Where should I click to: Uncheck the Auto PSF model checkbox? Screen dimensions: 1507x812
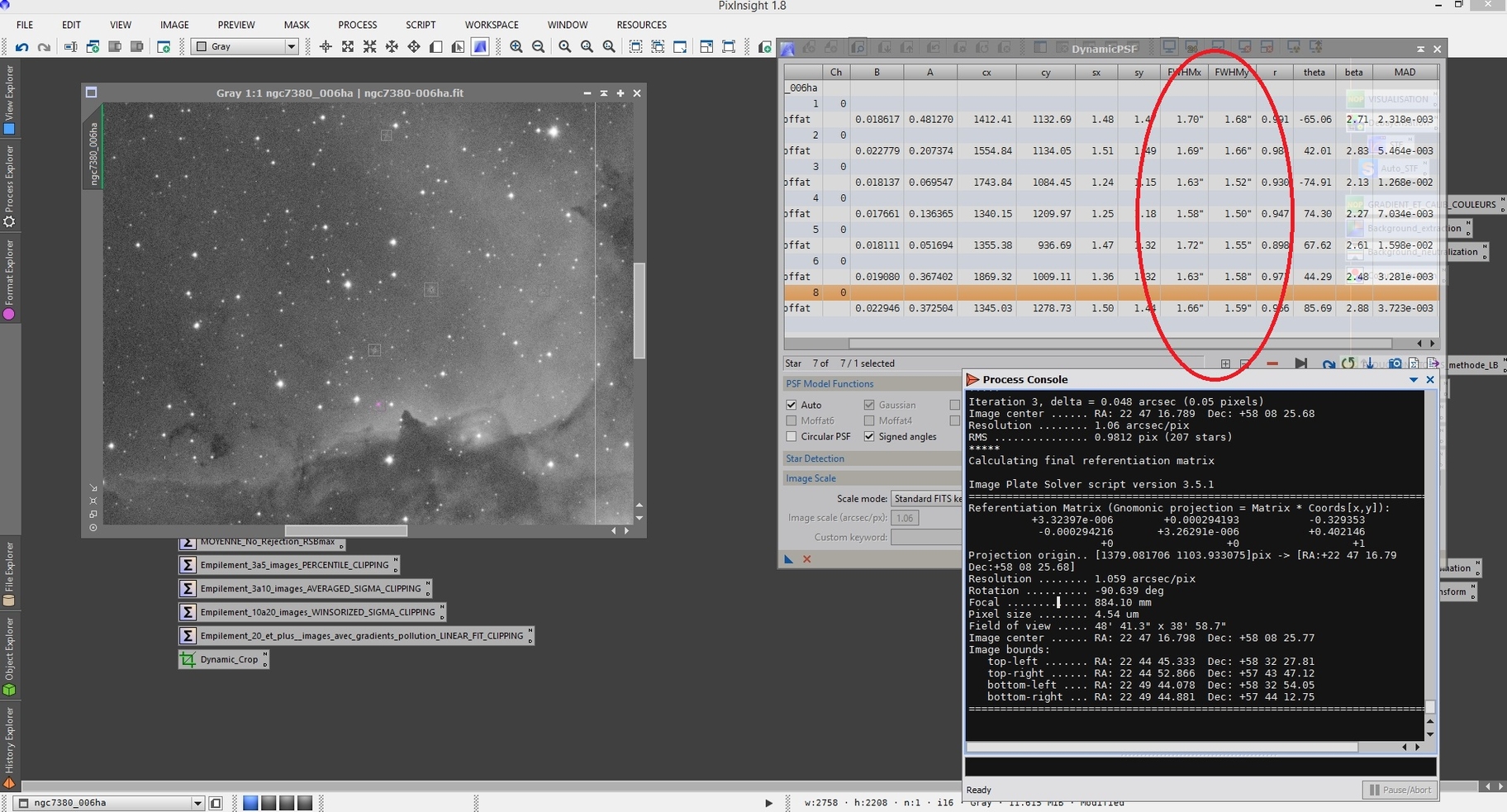pos(792,405)
